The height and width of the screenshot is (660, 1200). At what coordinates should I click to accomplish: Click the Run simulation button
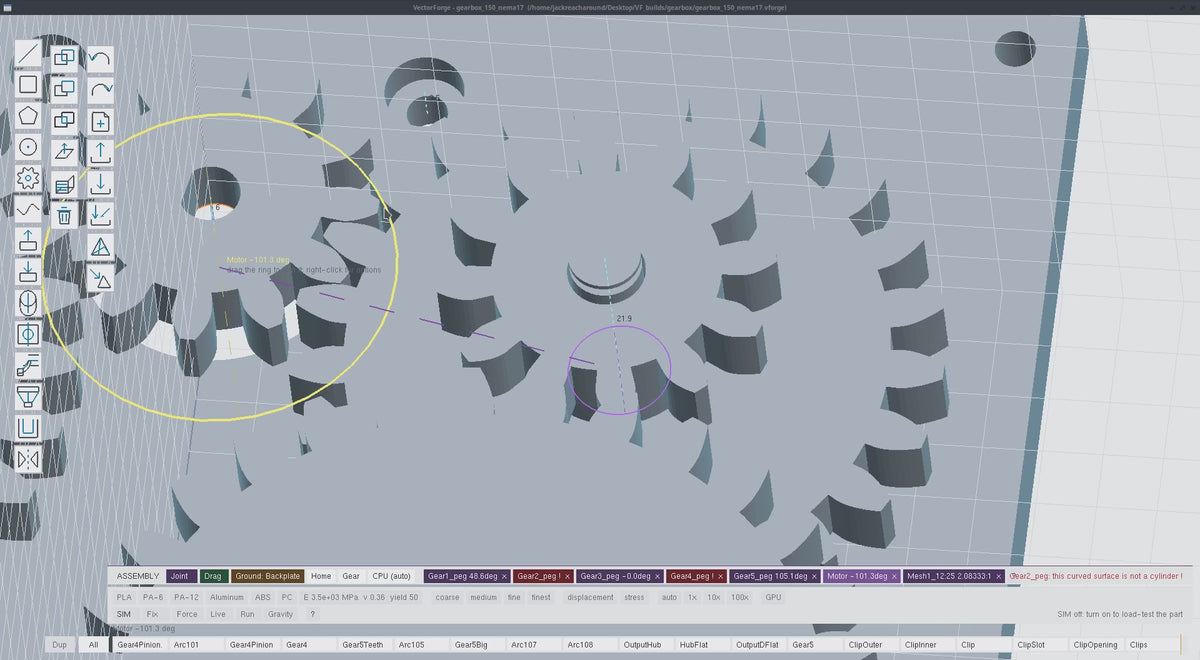pos(247,614)
